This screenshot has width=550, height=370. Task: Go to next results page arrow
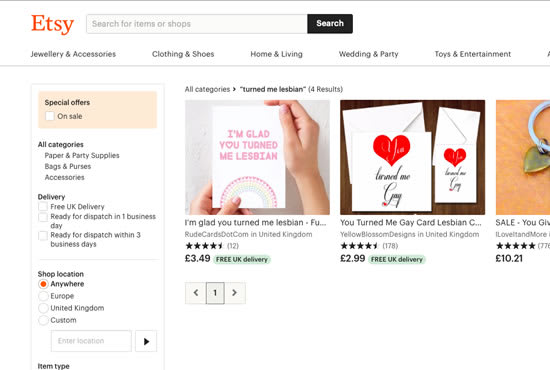click(x=235, y=292)
